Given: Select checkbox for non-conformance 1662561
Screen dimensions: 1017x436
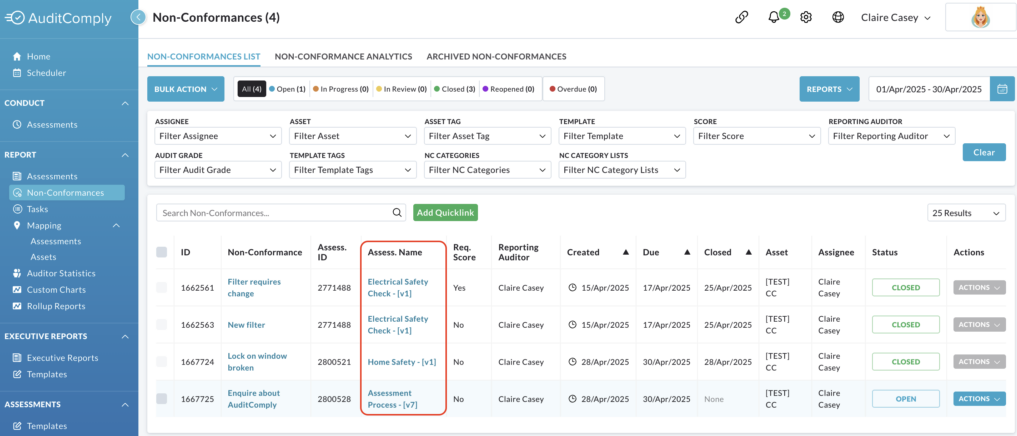Looking at the screenshot, I should (x=162, y=287).
